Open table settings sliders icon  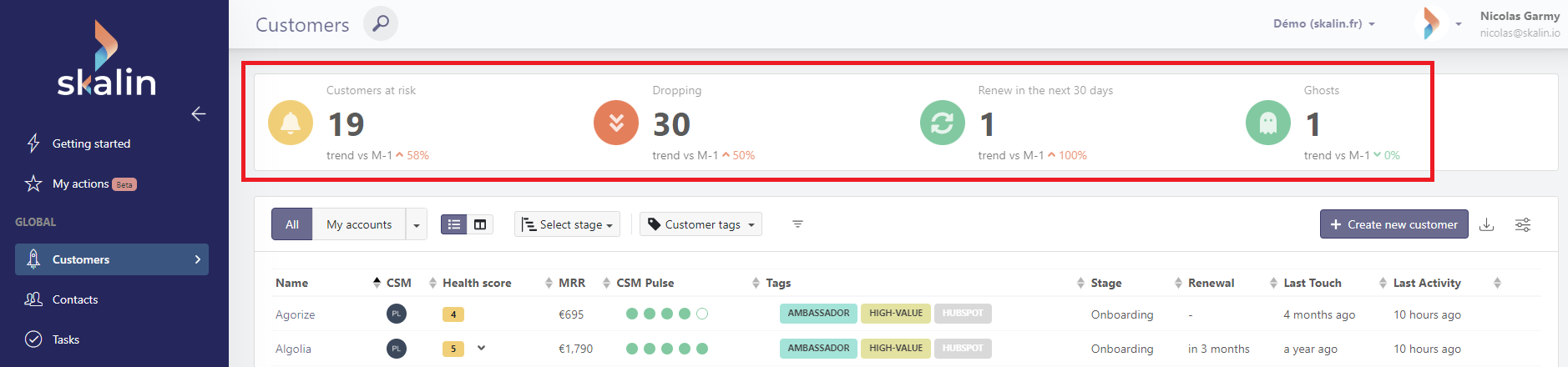[1523, 224]
